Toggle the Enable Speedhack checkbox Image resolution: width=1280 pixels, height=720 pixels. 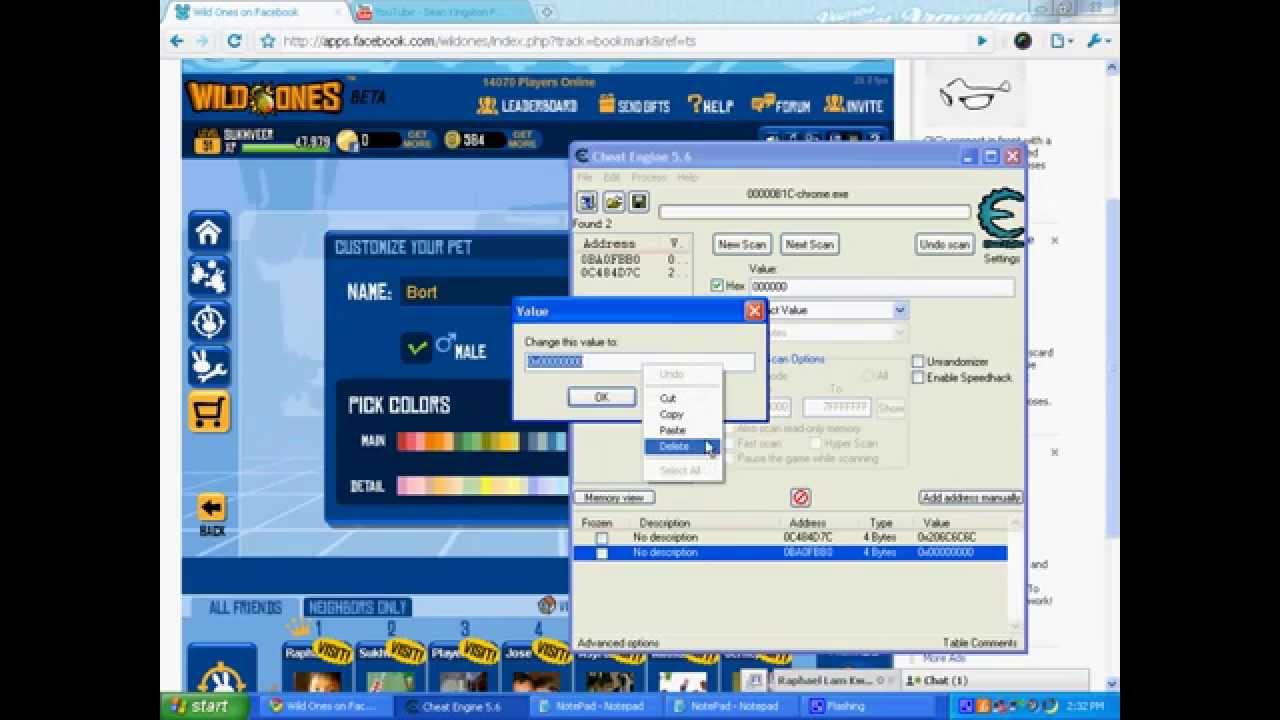tap(918, 377)
